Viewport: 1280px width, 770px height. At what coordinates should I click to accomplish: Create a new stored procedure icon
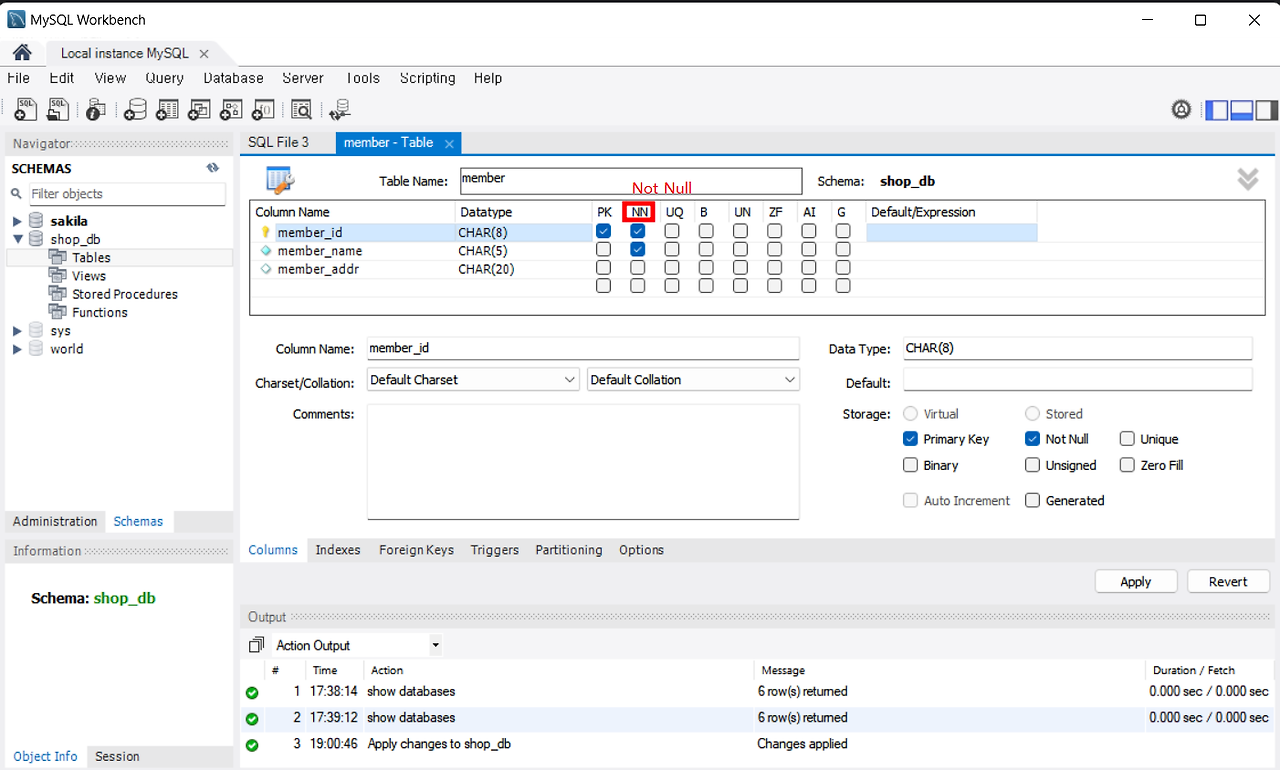[x=231, y=109]
